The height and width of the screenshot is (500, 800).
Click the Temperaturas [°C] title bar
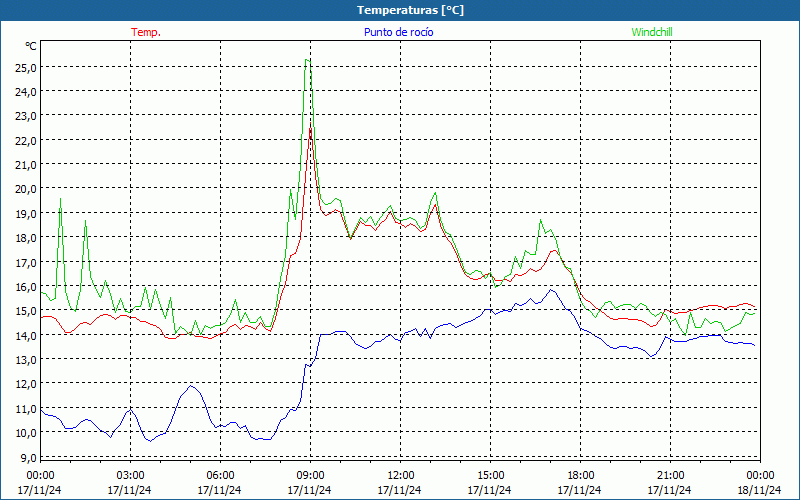400,10
